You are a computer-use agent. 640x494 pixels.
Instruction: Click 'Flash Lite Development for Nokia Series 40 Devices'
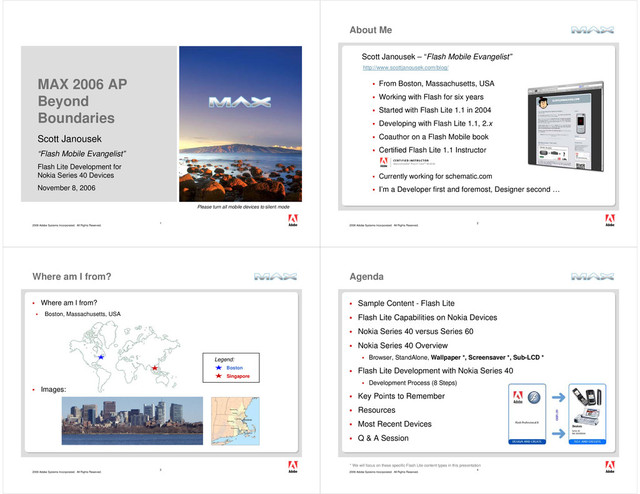coord(80,171)
